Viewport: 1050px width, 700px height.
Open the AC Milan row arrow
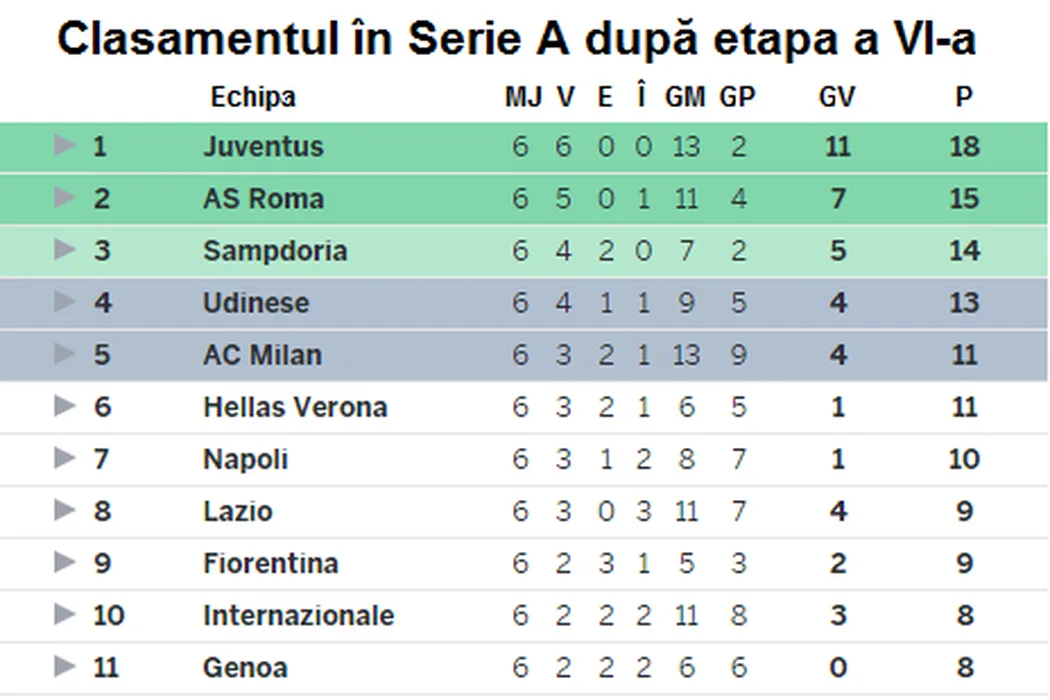tap(65, 354)
